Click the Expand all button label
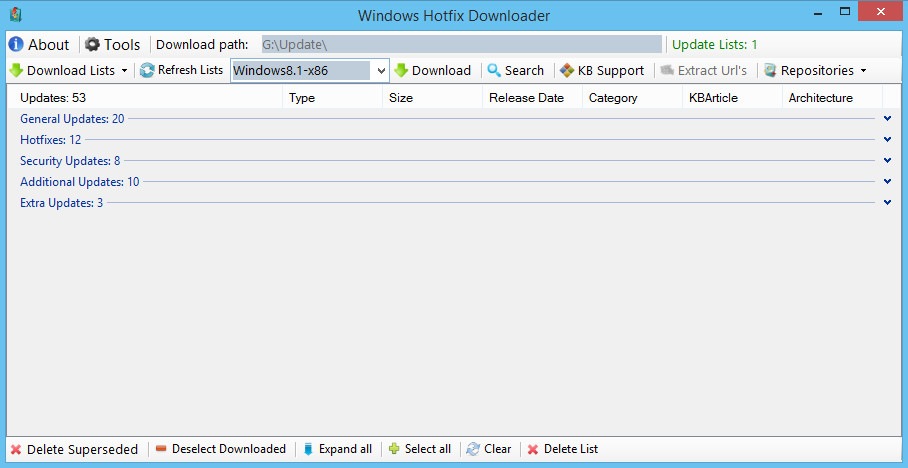The height and width of the screenshot is (468, 908). [346, 449]
